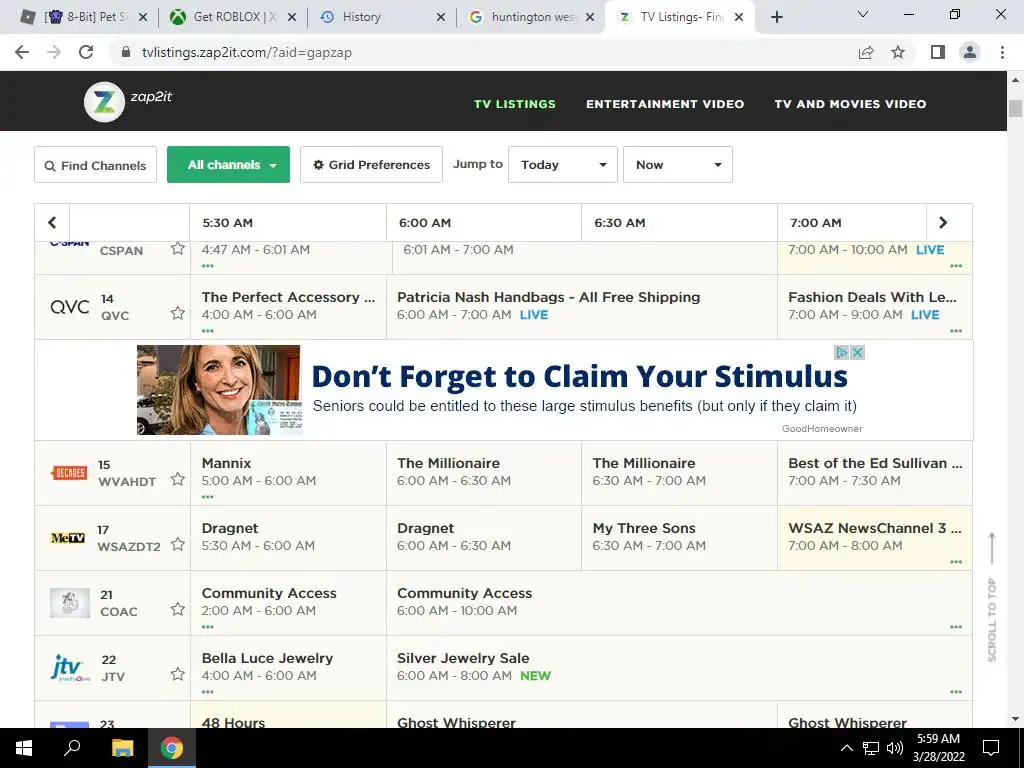Screen dimensions: 1024x768
Task: Go back with the browser back arrow
Action: click(x=22, y=52)
